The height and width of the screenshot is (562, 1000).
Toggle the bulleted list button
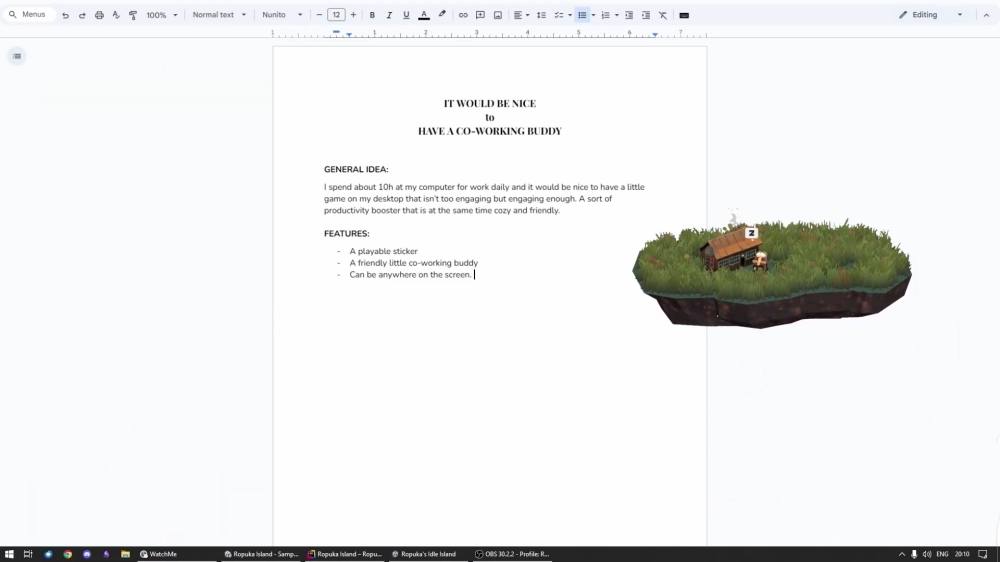pyautogui.click(x=582, y=15)
